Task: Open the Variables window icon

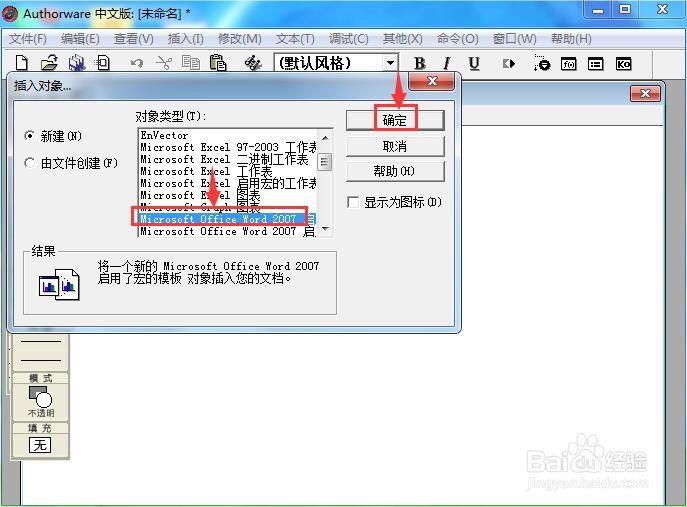Action: click(595, 64)
